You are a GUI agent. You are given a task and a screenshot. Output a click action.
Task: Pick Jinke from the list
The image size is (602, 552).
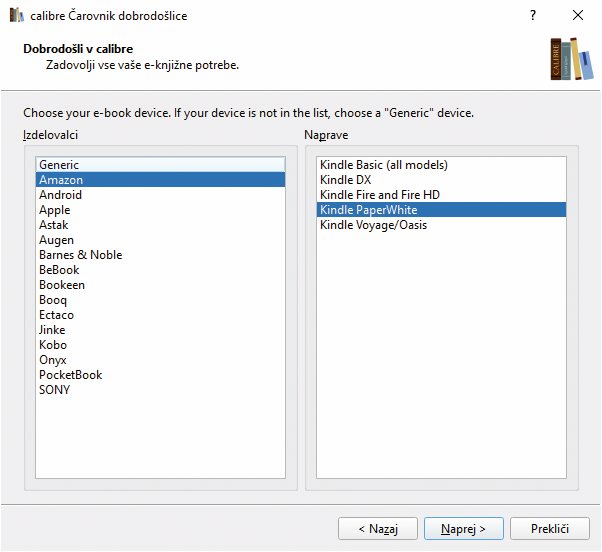coord(160,330)
